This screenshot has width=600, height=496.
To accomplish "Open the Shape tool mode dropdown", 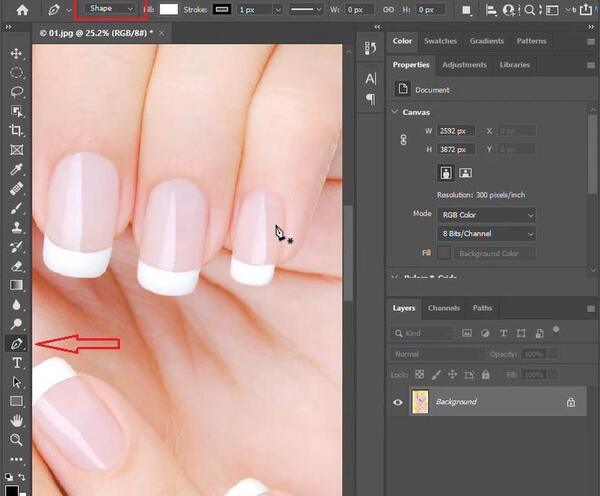I will 110,9.
